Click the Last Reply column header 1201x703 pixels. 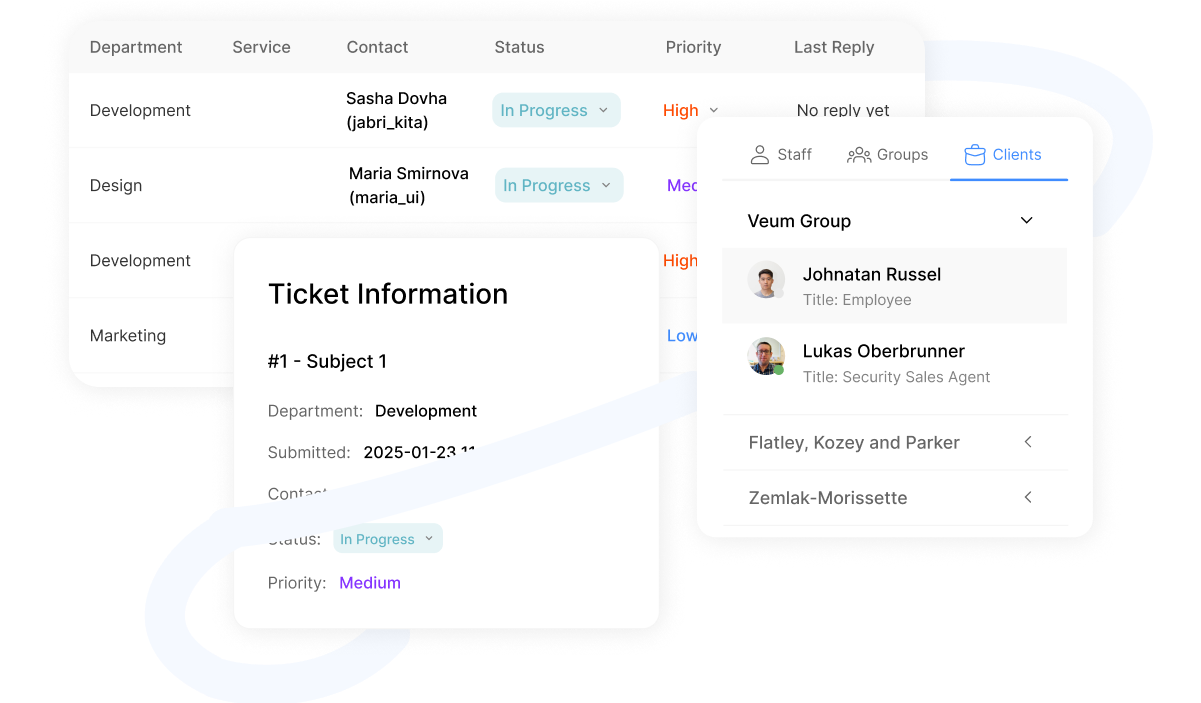click(x=834, y=47)
